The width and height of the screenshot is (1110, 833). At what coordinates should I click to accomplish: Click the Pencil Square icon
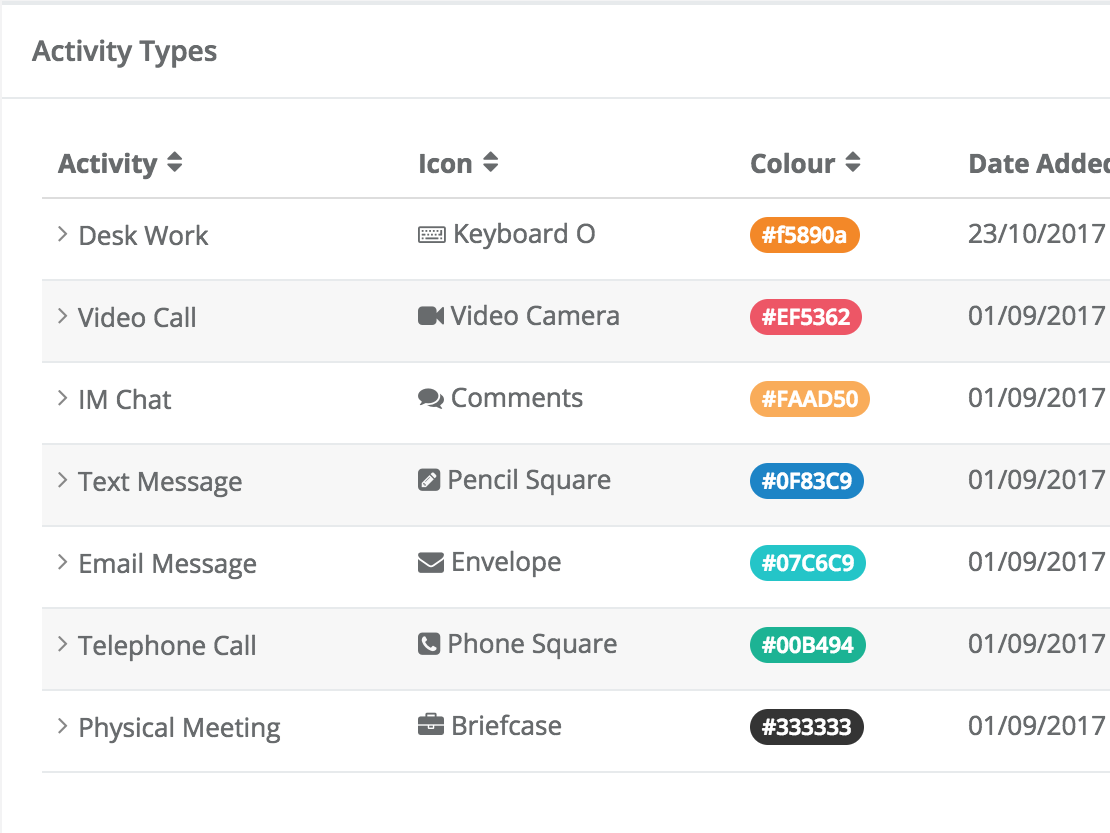[x=429, y=480]
